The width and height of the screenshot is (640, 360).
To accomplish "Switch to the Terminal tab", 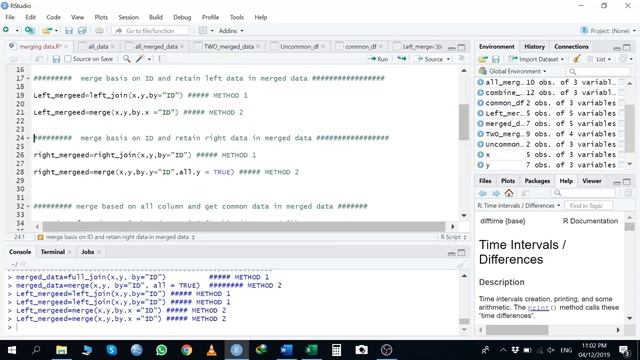I will 53,252.
